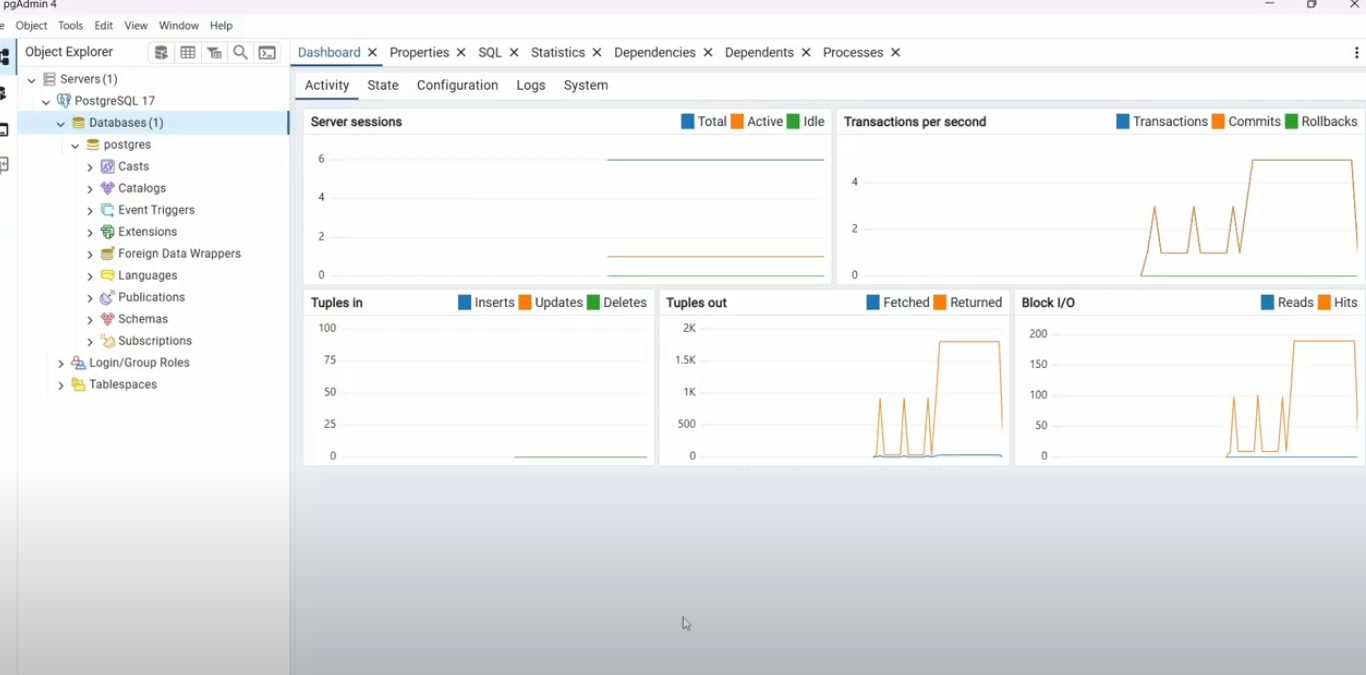The width and height of the screenshot is (1366, 675).
Task: Click the Servers group icon
Action: (x=50, y=79)
